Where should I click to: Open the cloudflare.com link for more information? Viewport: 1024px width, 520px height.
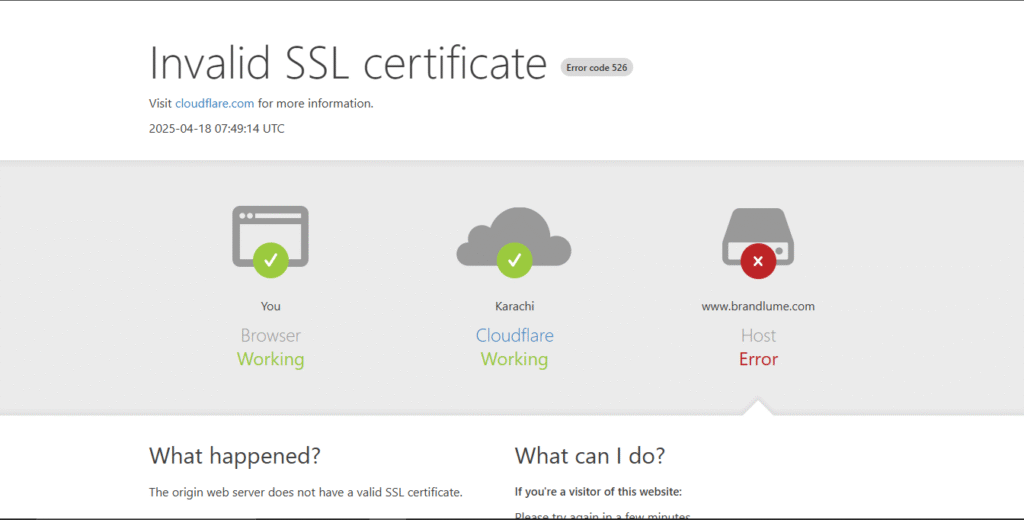click(x=214, y=103)
